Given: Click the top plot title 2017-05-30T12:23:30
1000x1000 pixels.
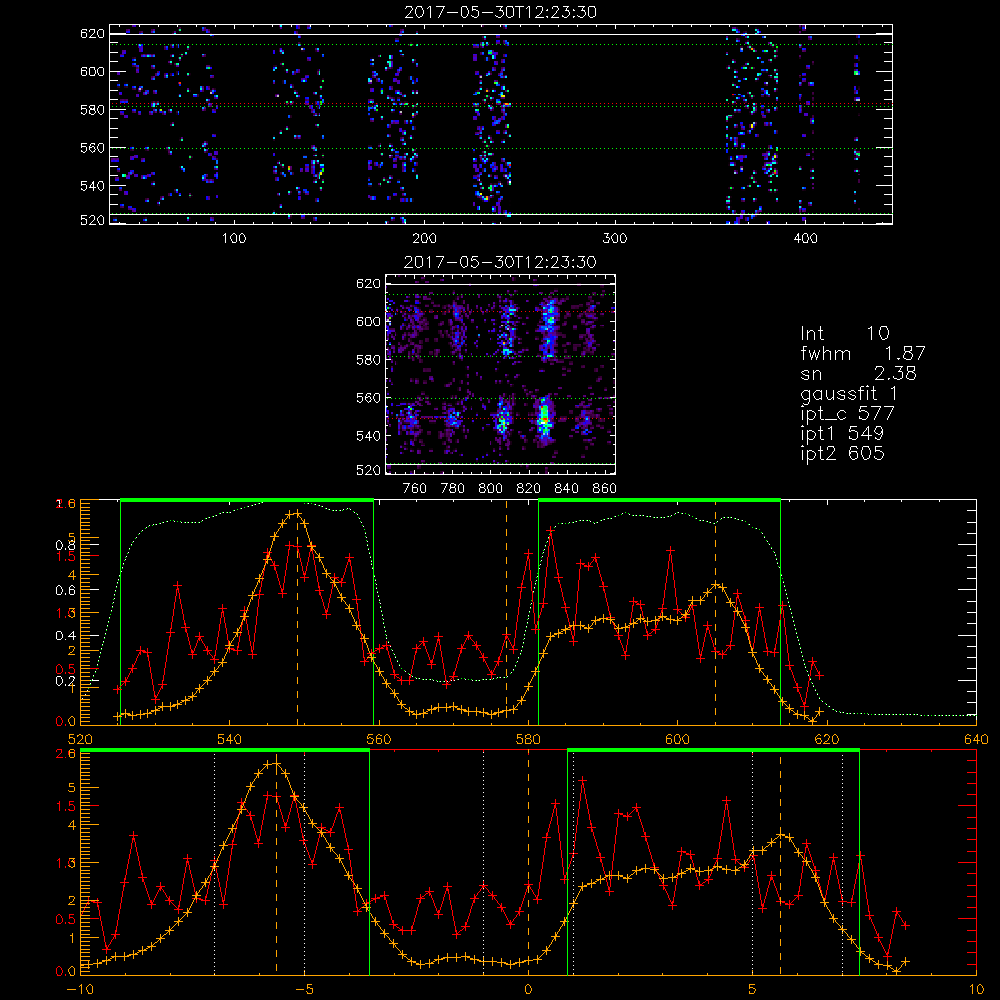Looking at the screenshot, I should tap(501, 11).
